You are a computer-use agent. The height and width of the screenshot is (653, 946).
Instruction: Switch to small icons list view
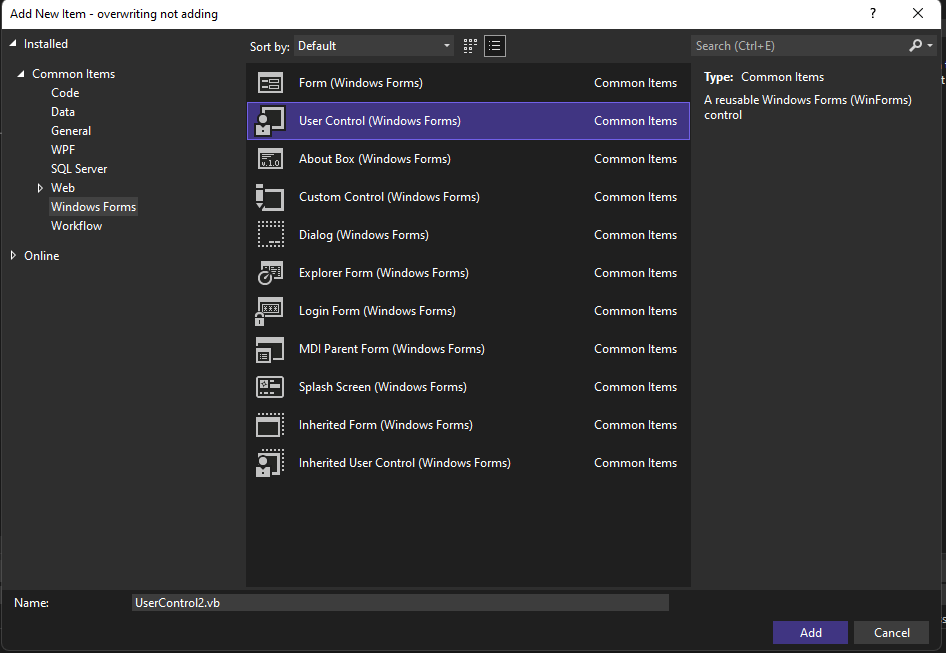pyautogui.click(x=493, y=45)
